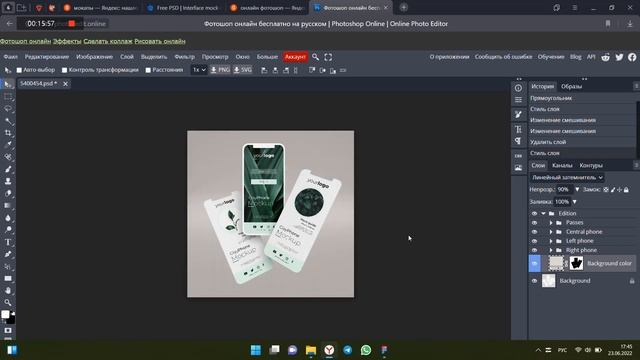Select the Brush tool

click(x=8, y=169)
